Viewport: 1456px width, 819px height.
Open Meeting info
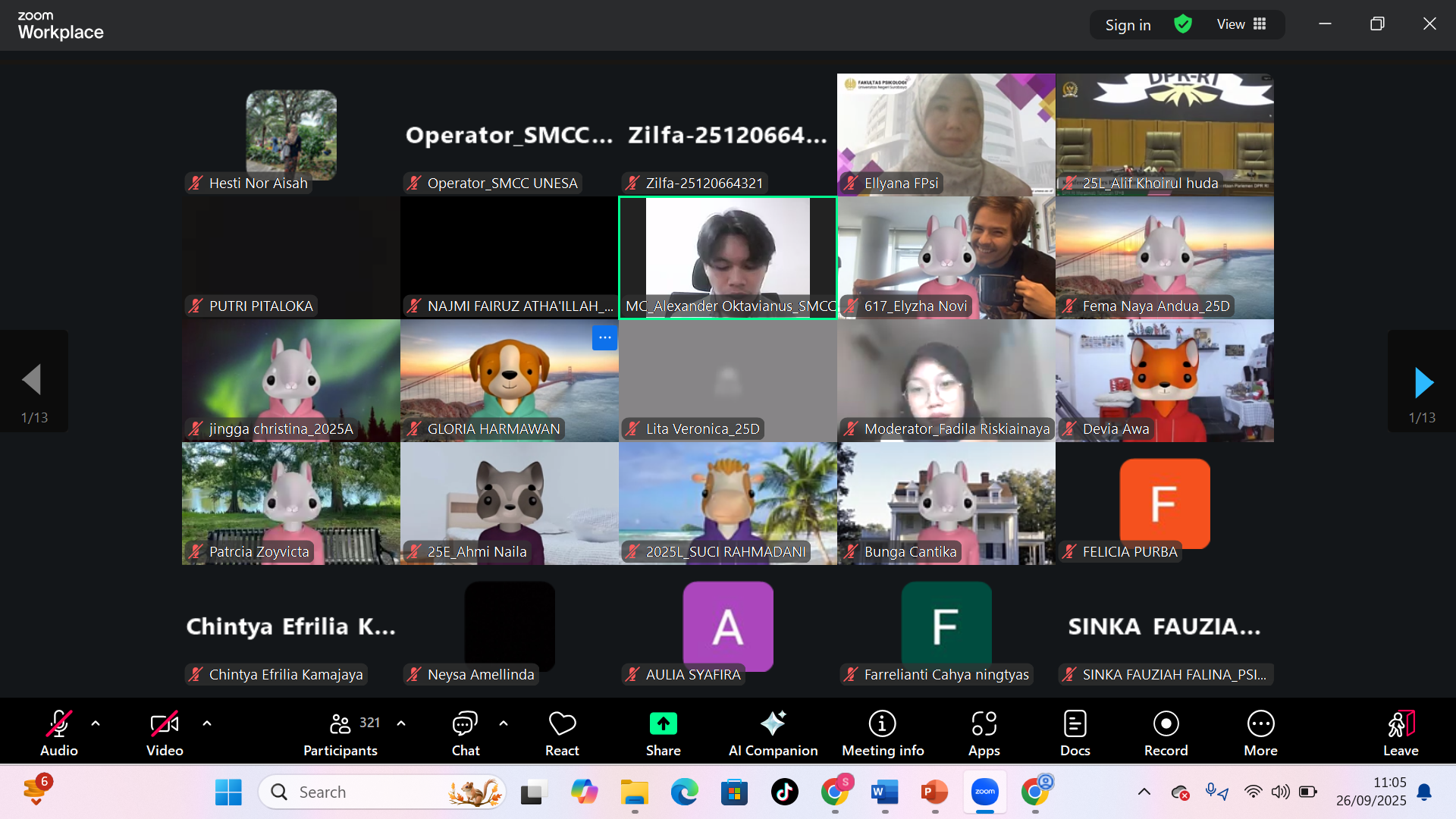click(882, 733)
